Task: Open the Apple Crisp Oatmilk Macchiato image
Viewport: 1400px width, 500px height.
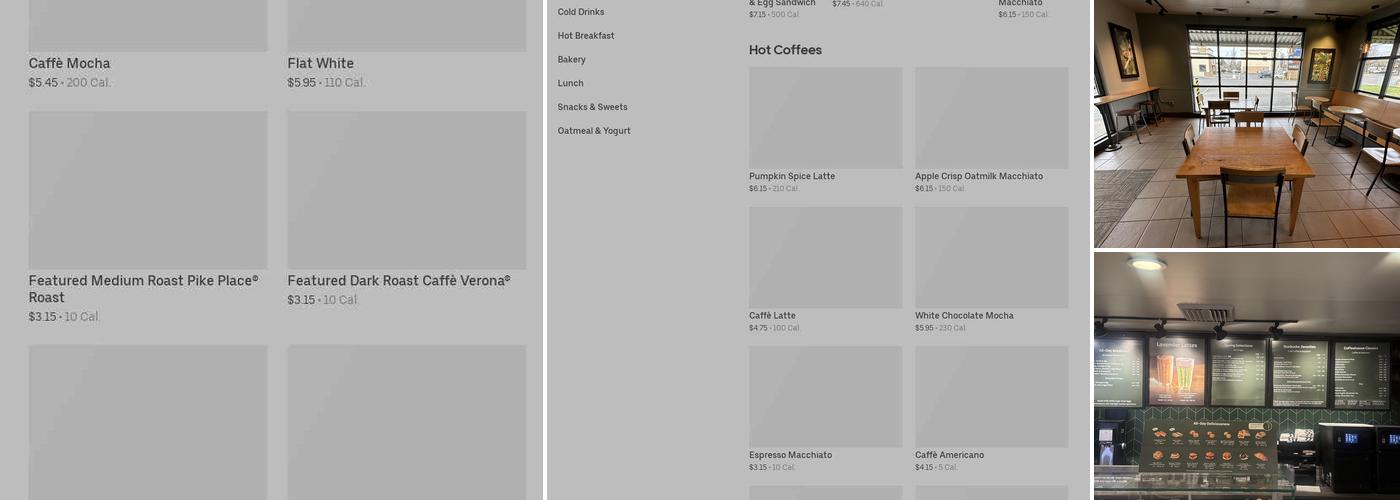Action: click(992, 118)
